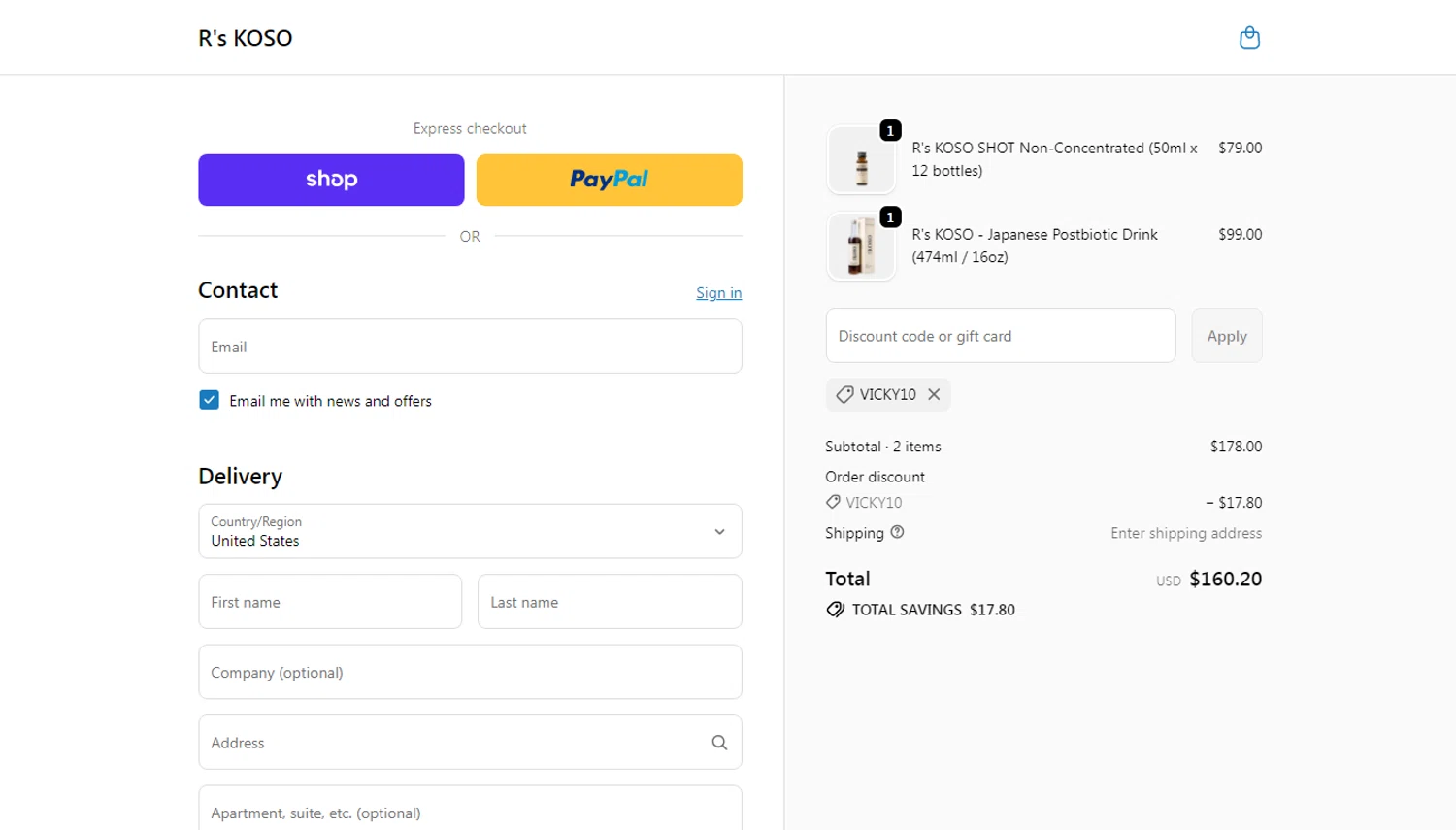This screenshot has width=1456, height=830.
Task: Pay with PayPal express checkout
Action: (x=609, y=180)
